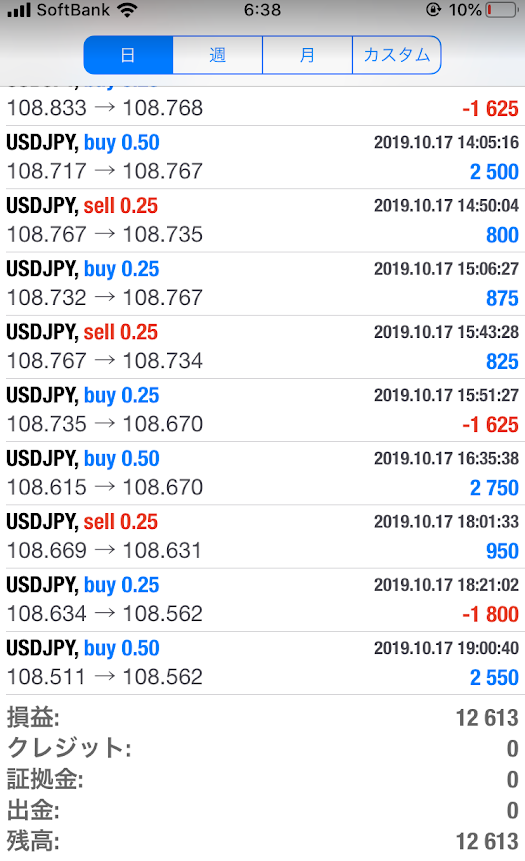The height and width of the screenshot is (861, 525).
Task: Open the sell trade at 18:01:33
Action: 262,536
